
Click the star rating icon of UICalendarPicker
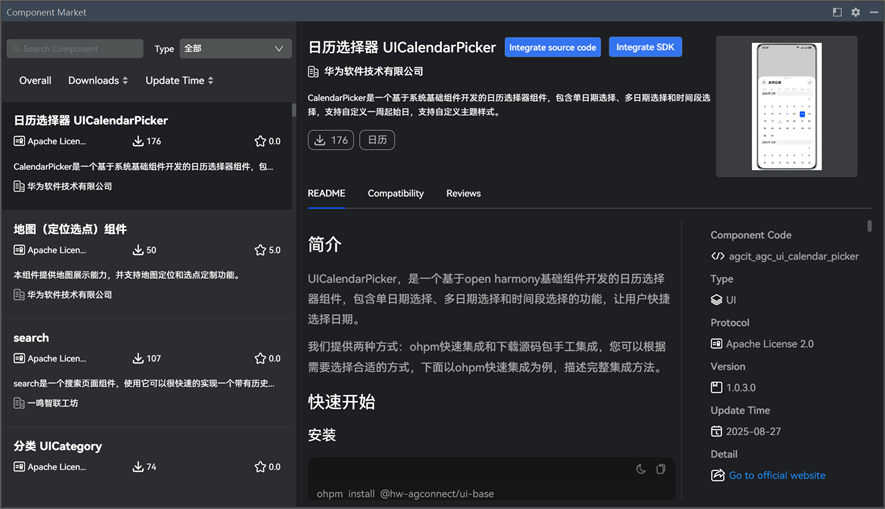(x=260, y=142)
